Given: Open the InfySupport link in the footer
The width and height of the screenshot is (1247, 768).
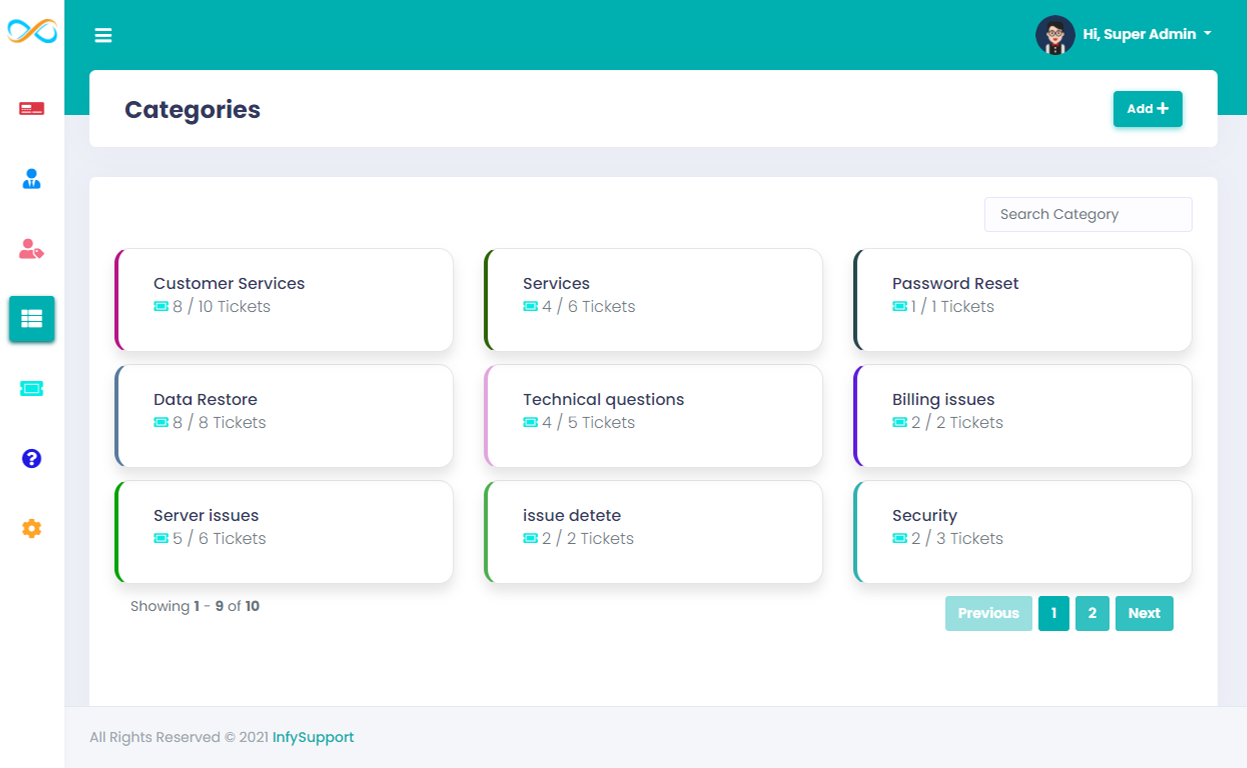Looking at the screenshot, I should (x=313, y=737).
